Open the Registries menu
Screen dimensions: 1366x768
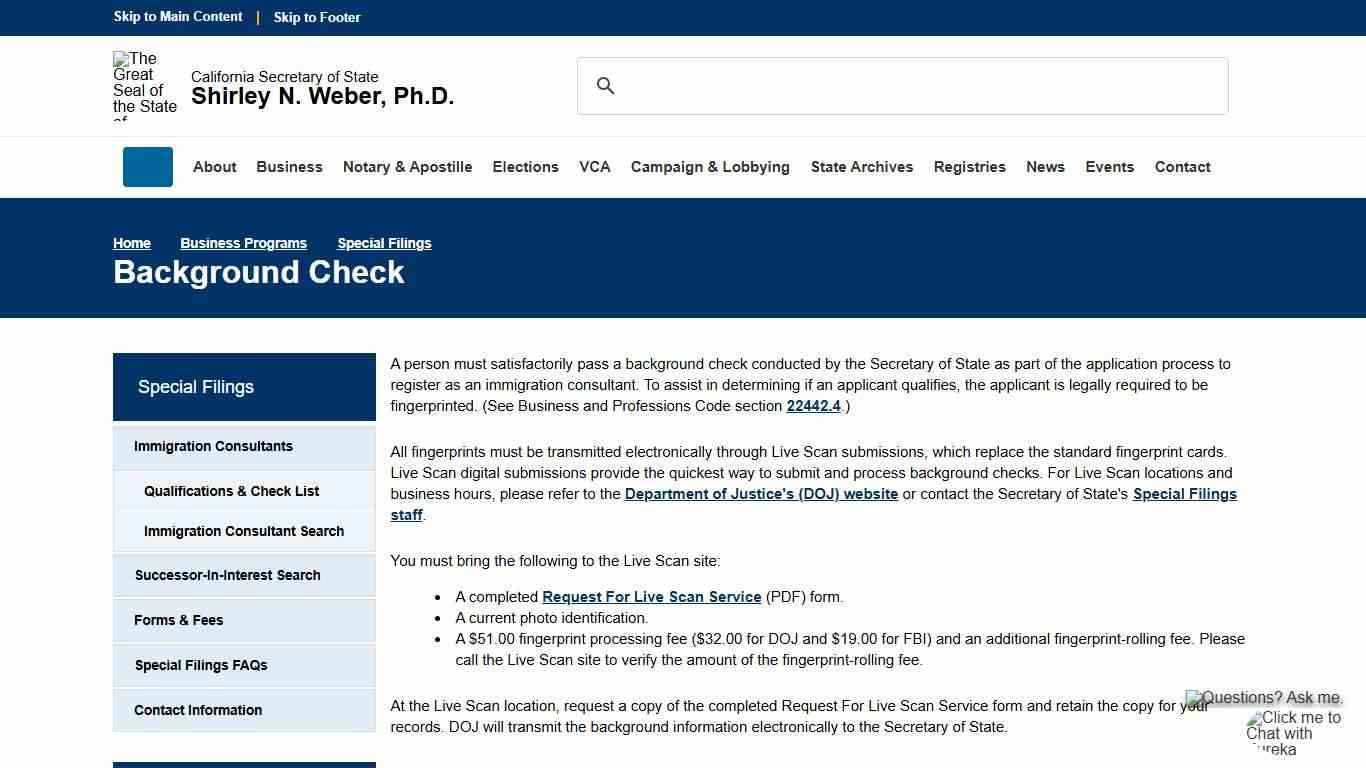click(x=969, y=167)
